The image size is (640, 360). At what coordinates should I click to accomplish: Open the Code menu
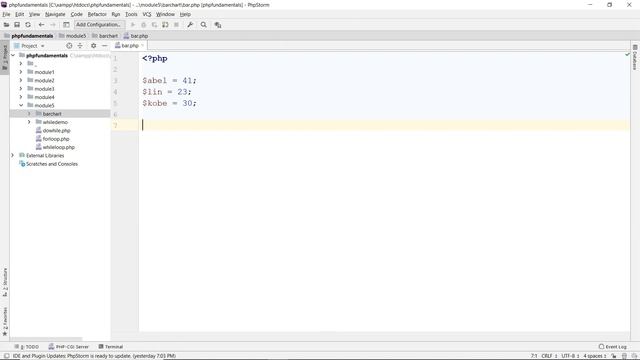pos(76,14)
